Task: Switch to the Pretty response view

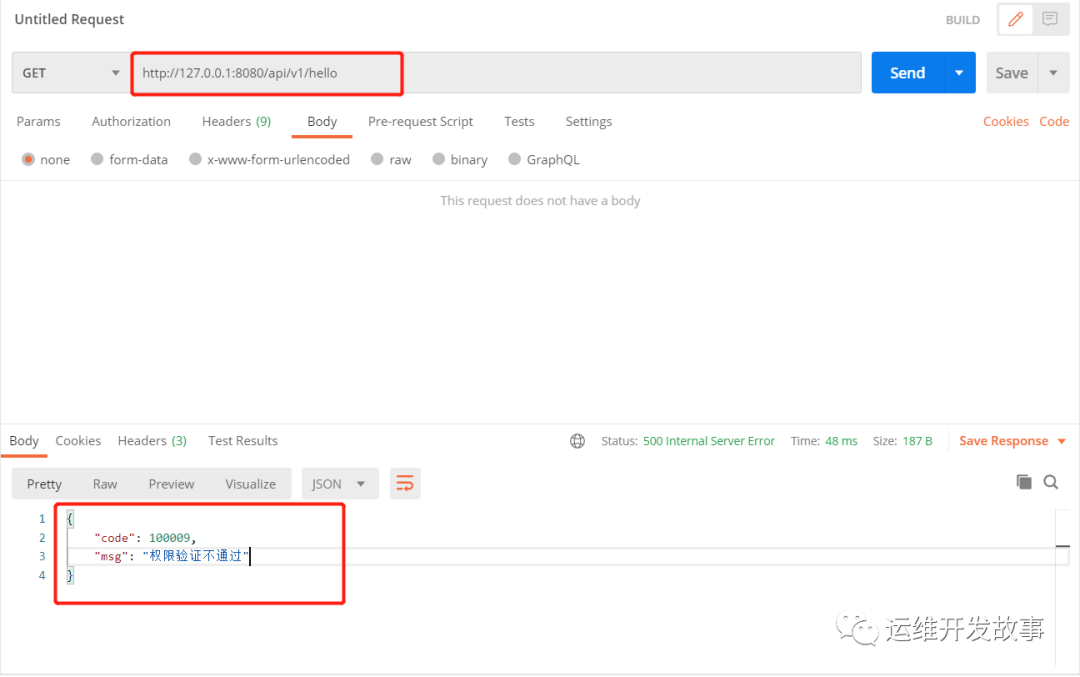Action: tap(44, 484)
